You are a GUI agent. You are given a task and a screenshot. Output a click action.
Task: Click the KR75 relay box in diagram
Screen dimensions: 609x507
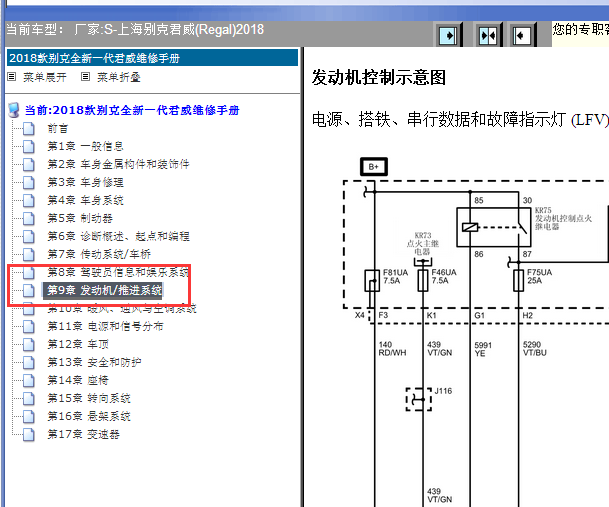(x=494, y=227)
